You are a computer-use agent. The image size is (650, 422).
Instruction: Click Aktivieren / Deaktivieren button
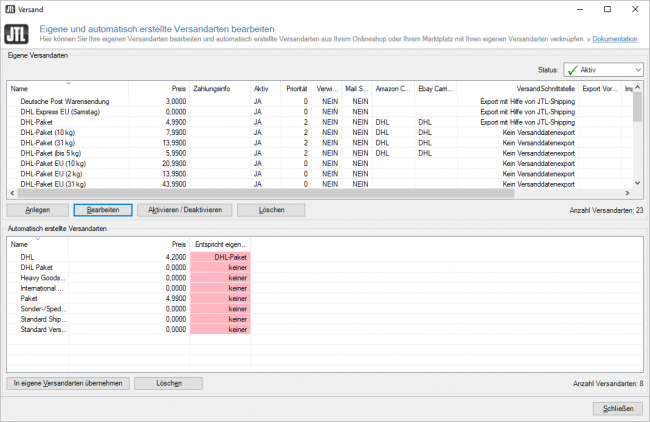click(x=185, y=210)
